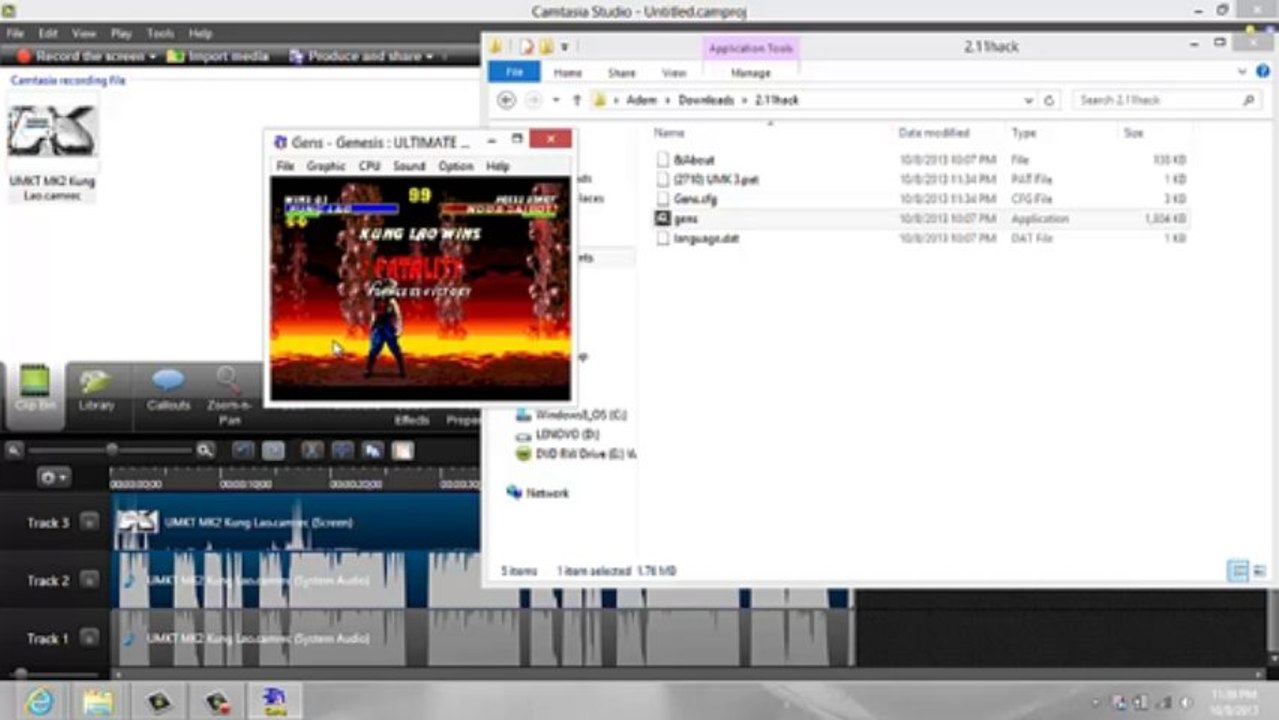Expand the address bar history dropdown
The image size is (1279, 720).
1028,100
